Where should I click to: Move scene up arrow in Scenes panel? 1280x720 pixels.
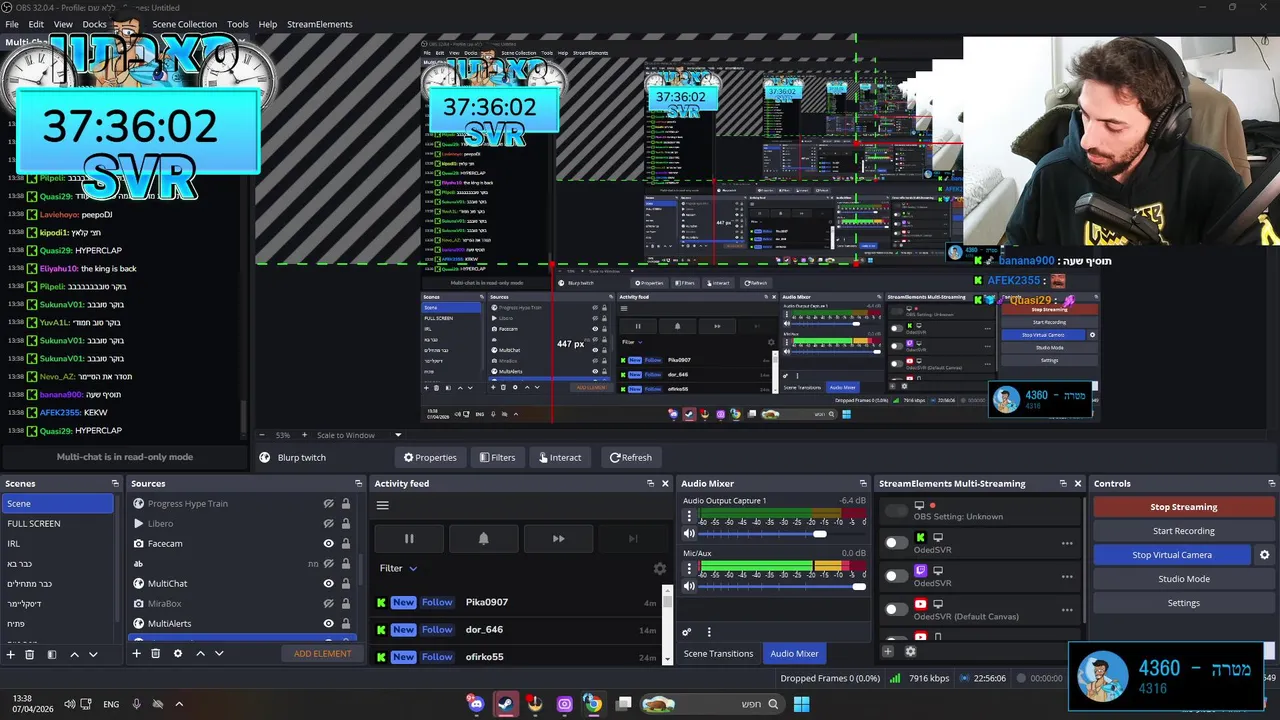[x=74, y=654]
